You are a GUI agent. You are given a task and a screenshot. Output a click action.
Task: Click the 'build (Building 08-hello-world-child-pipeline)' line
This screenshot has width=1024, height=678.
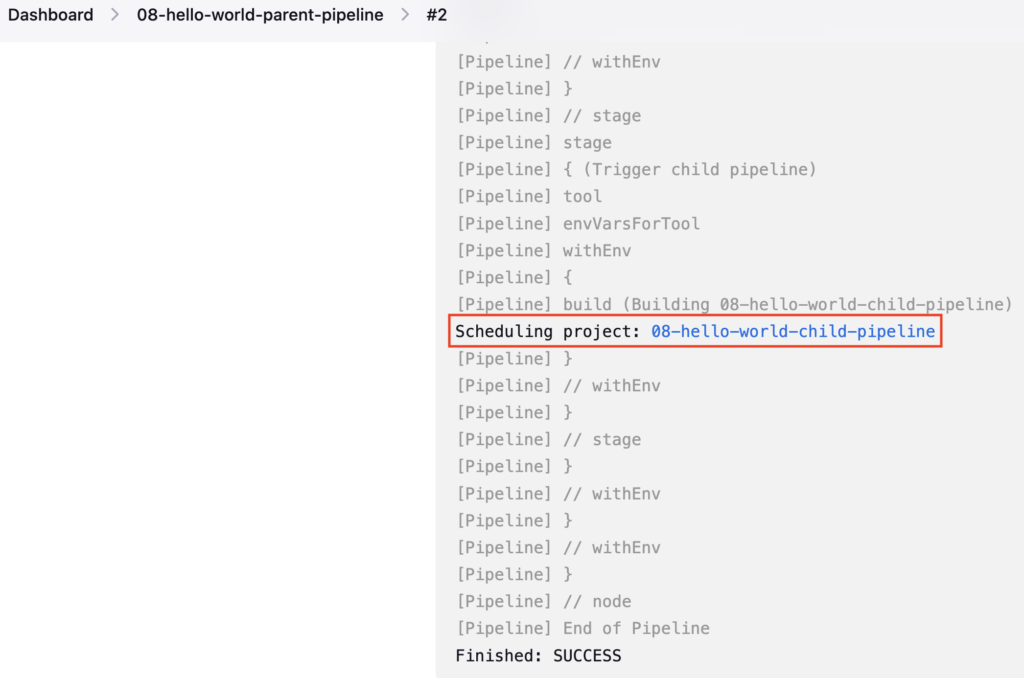point(735,304)
